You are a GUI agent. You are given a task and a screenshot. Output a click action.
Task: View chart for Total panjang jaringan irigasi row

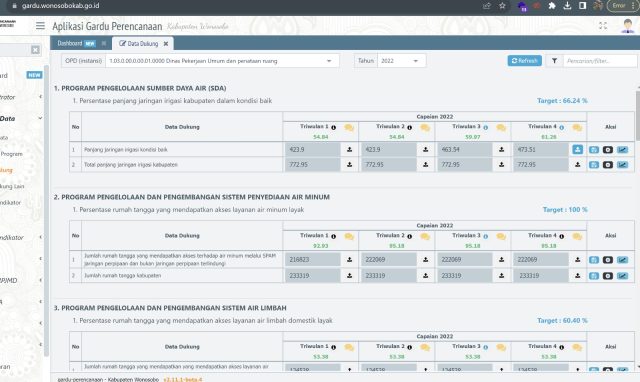click(622, 165)
